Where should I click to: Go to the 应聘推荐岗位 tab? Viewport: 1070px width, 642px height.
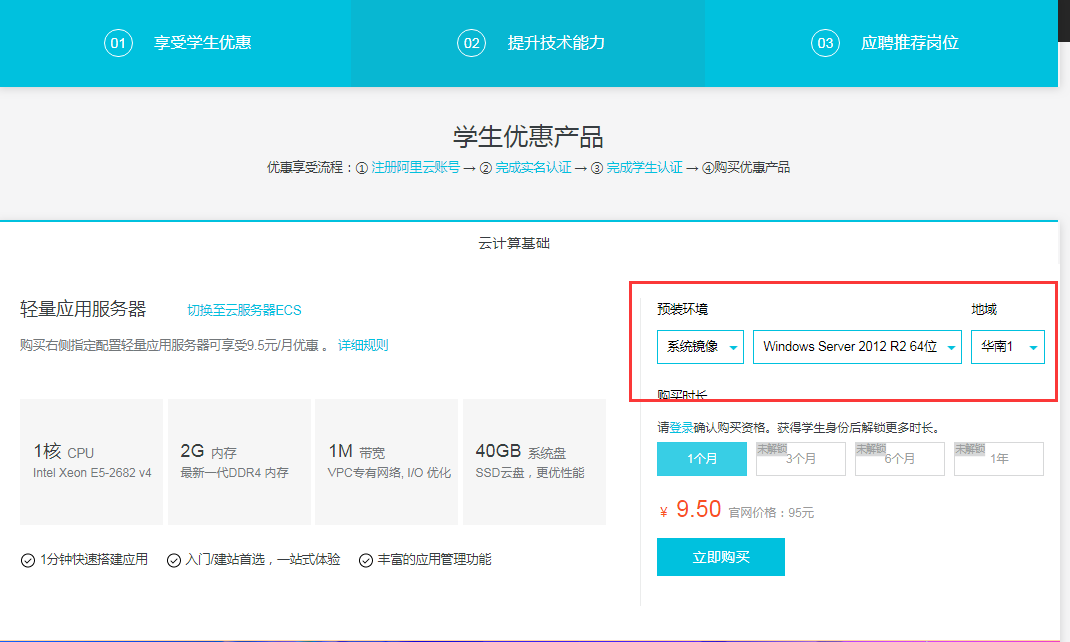[x=882, y=43]
